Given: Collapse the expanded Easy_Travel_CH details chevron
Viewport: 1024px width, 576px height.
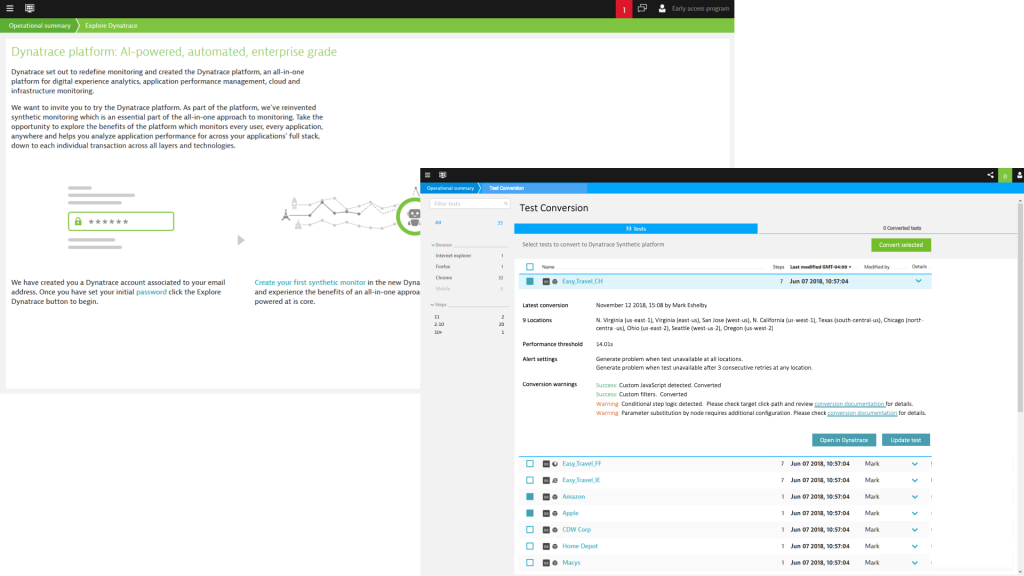Looking at the screenshot, I should click(918, 281).
